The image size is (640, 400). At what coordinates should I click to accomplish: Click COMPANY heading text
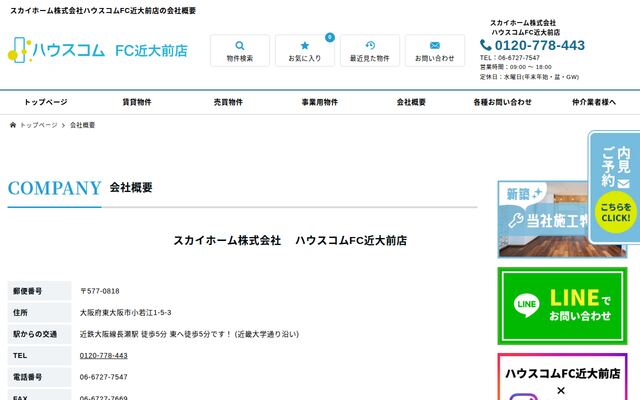[54, 188]
